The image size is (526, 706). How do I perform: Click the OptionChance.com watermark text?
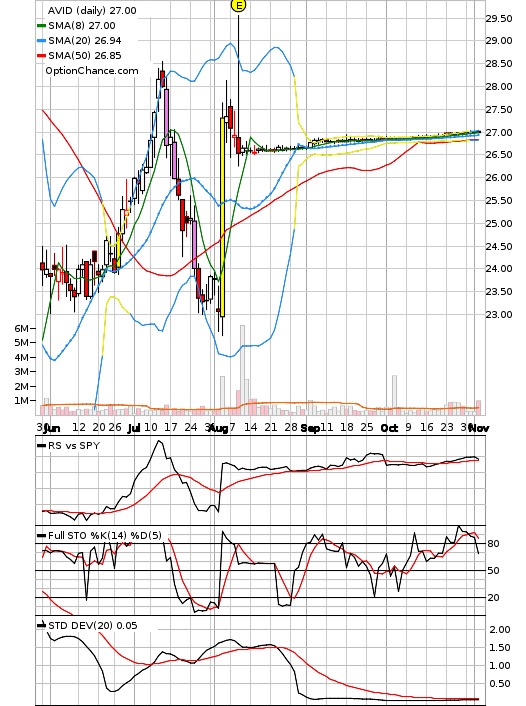click(x=91, y=71)
